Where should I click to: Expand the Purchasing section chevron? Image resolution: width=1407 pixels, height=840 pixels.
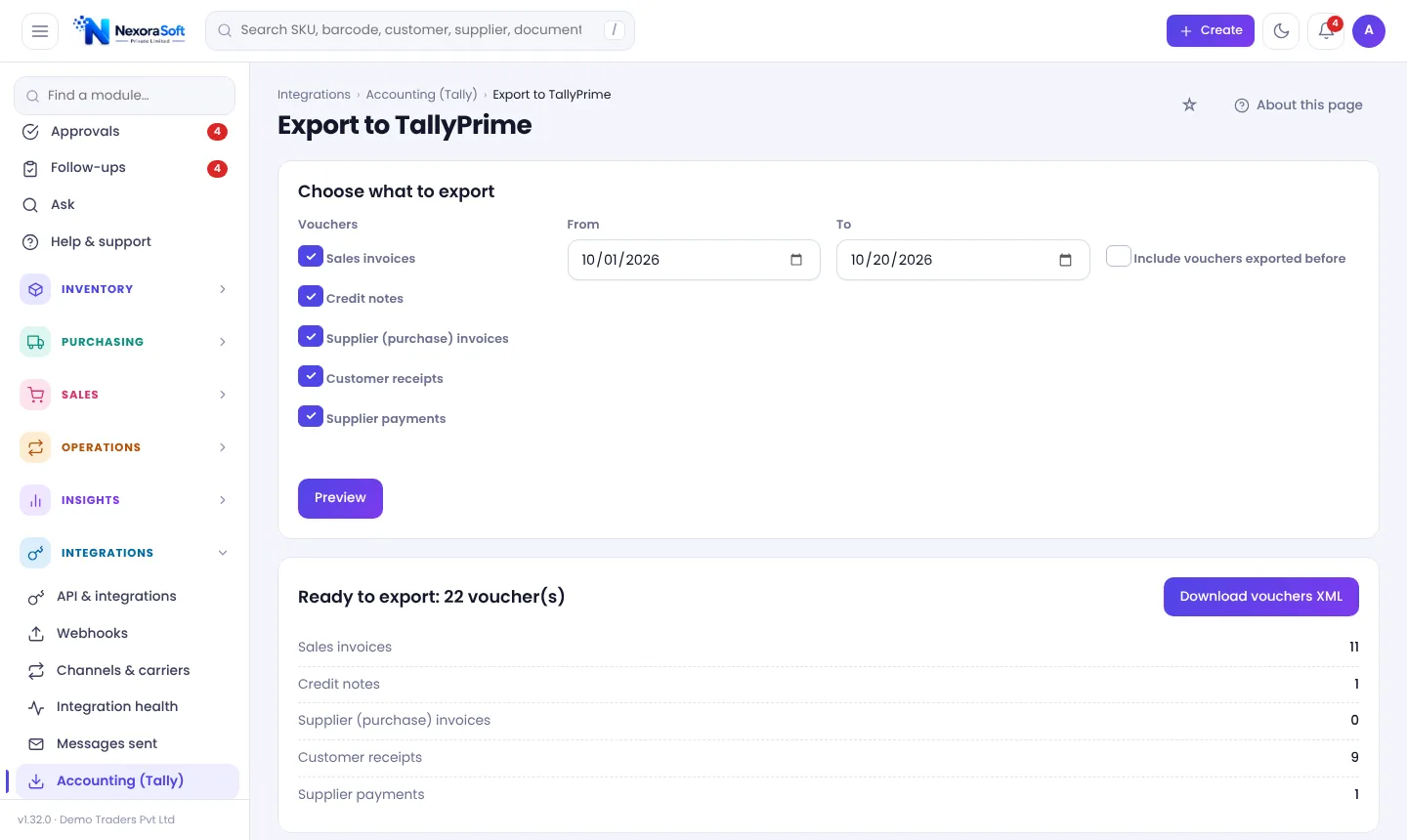223,342
